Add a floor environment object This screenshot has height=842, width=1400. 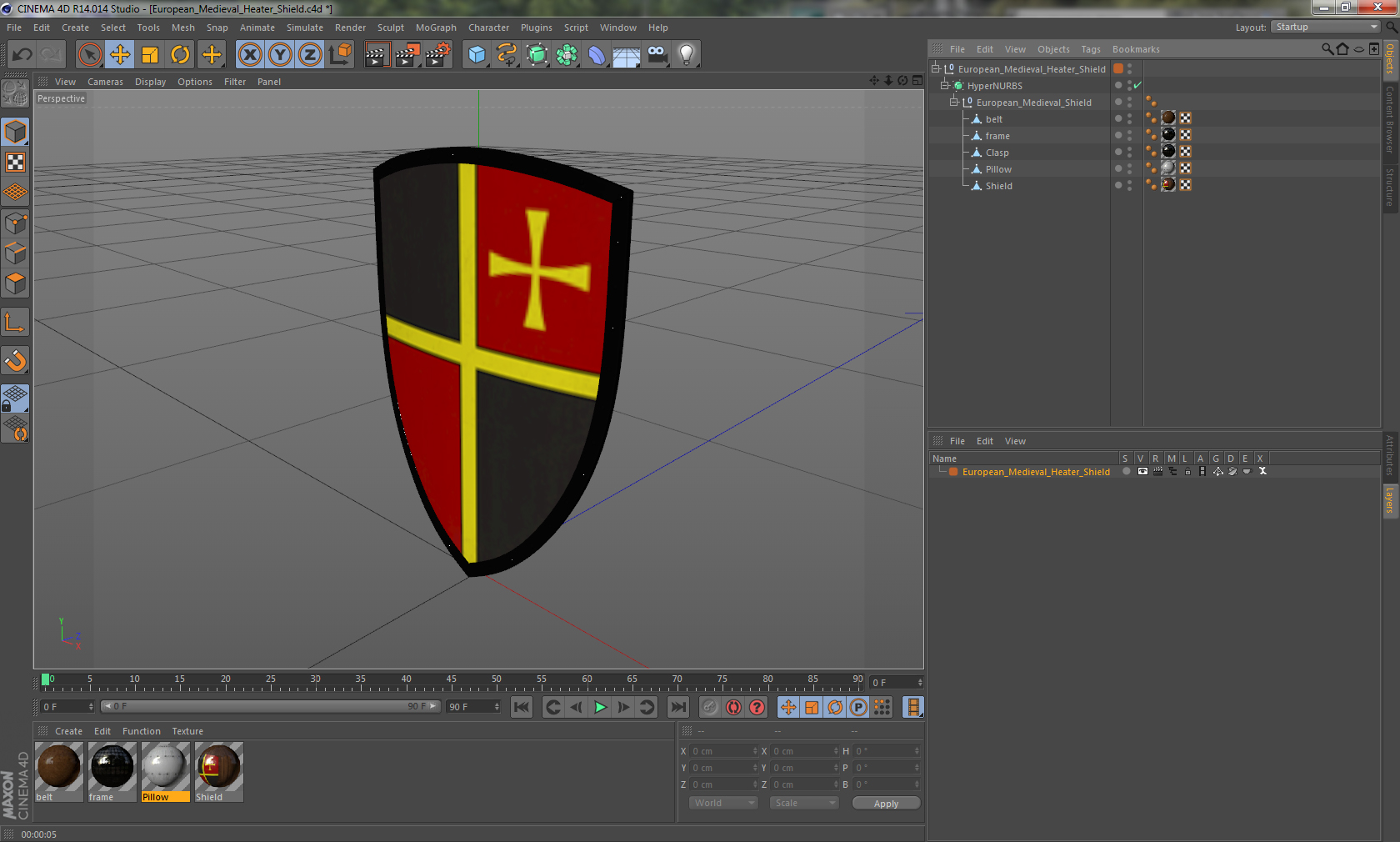pos(627,55)
